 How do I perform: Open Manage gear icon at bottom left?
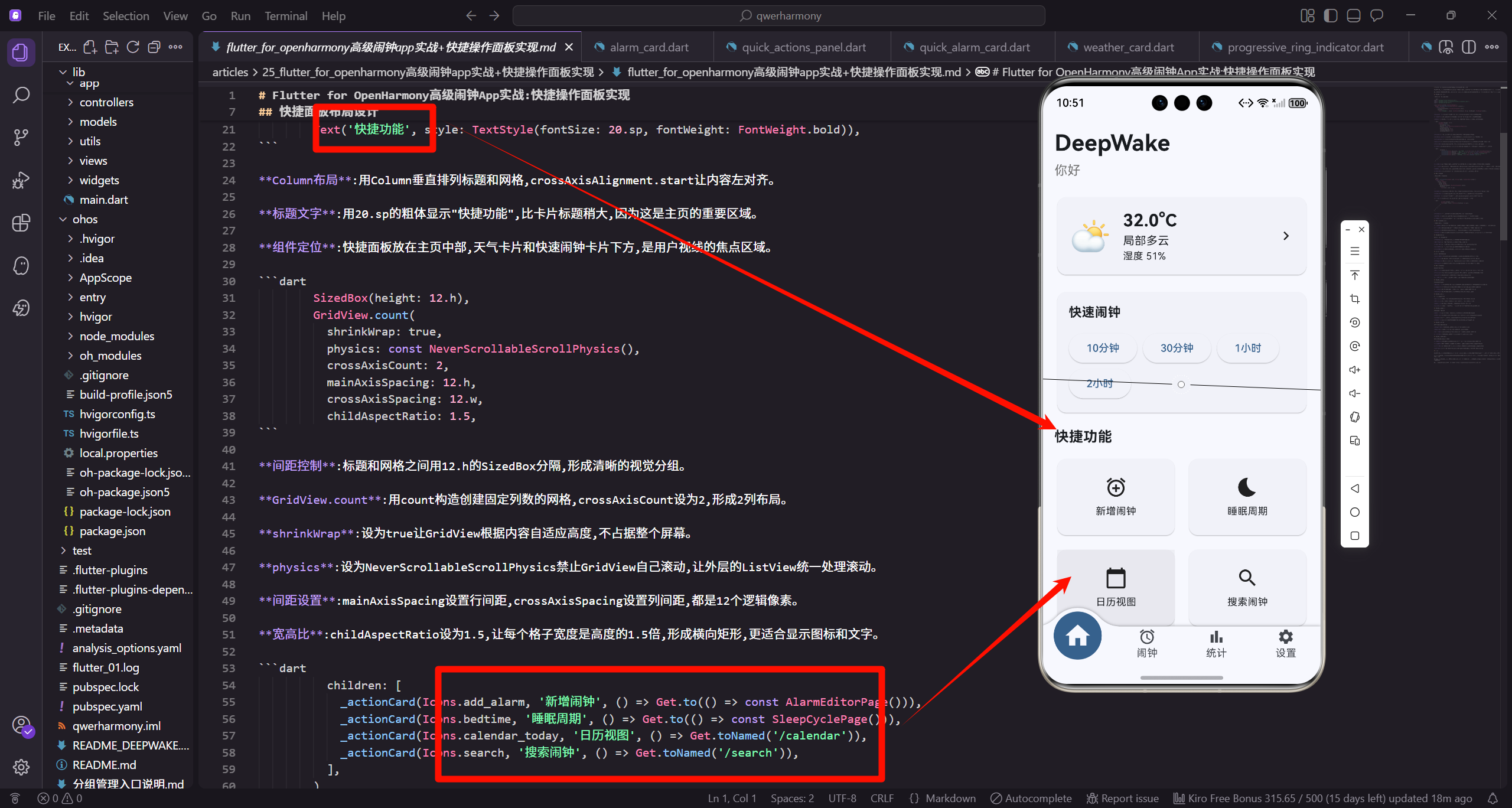coord(21,767)
